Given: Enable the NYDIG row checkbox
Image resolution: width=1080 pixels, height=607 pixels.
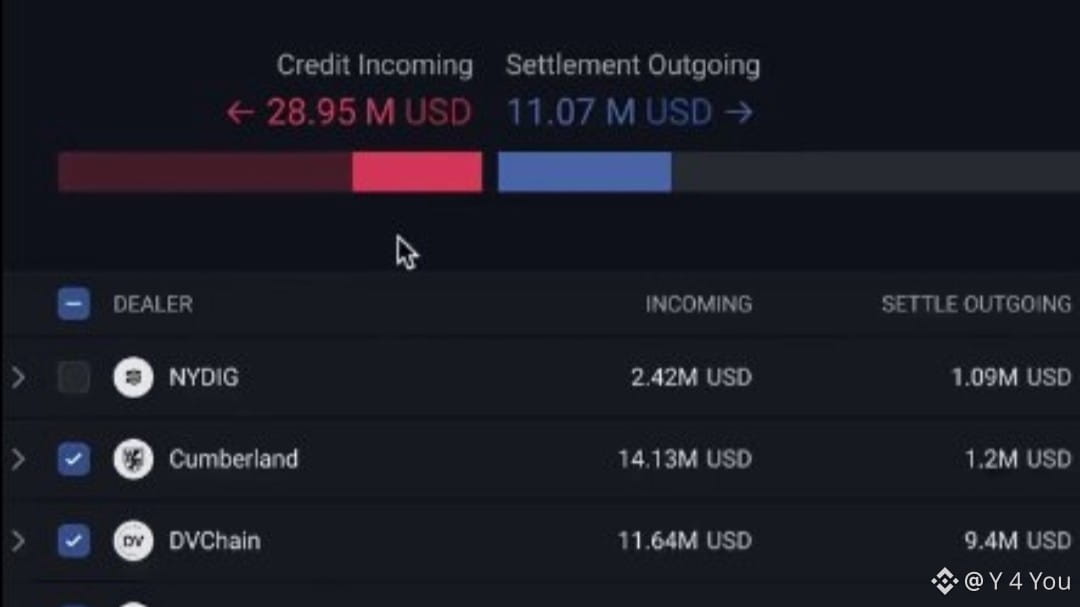Looking at the screenshot, I should click(74, 378).
